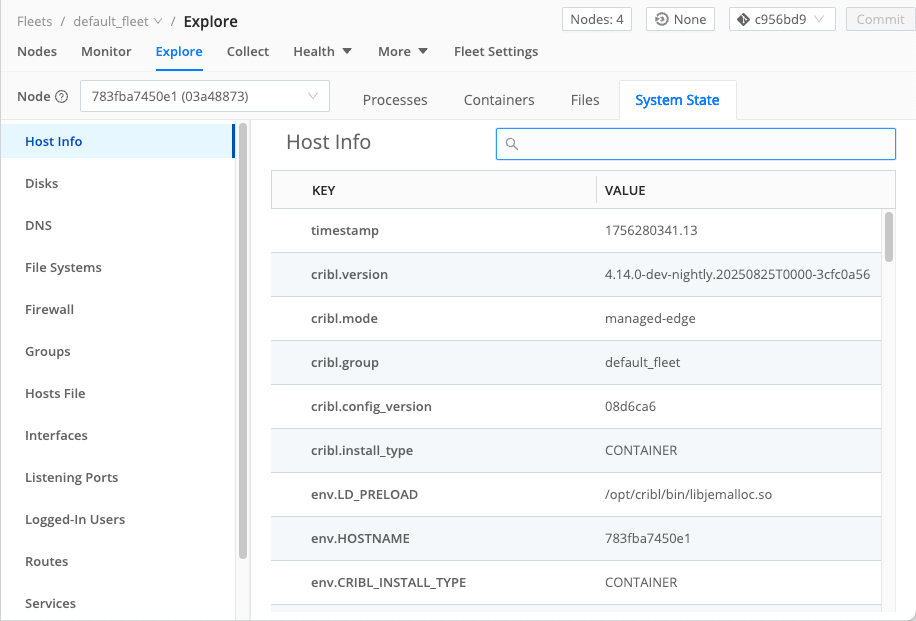Switch to the Containers tab

coord(499,100)
